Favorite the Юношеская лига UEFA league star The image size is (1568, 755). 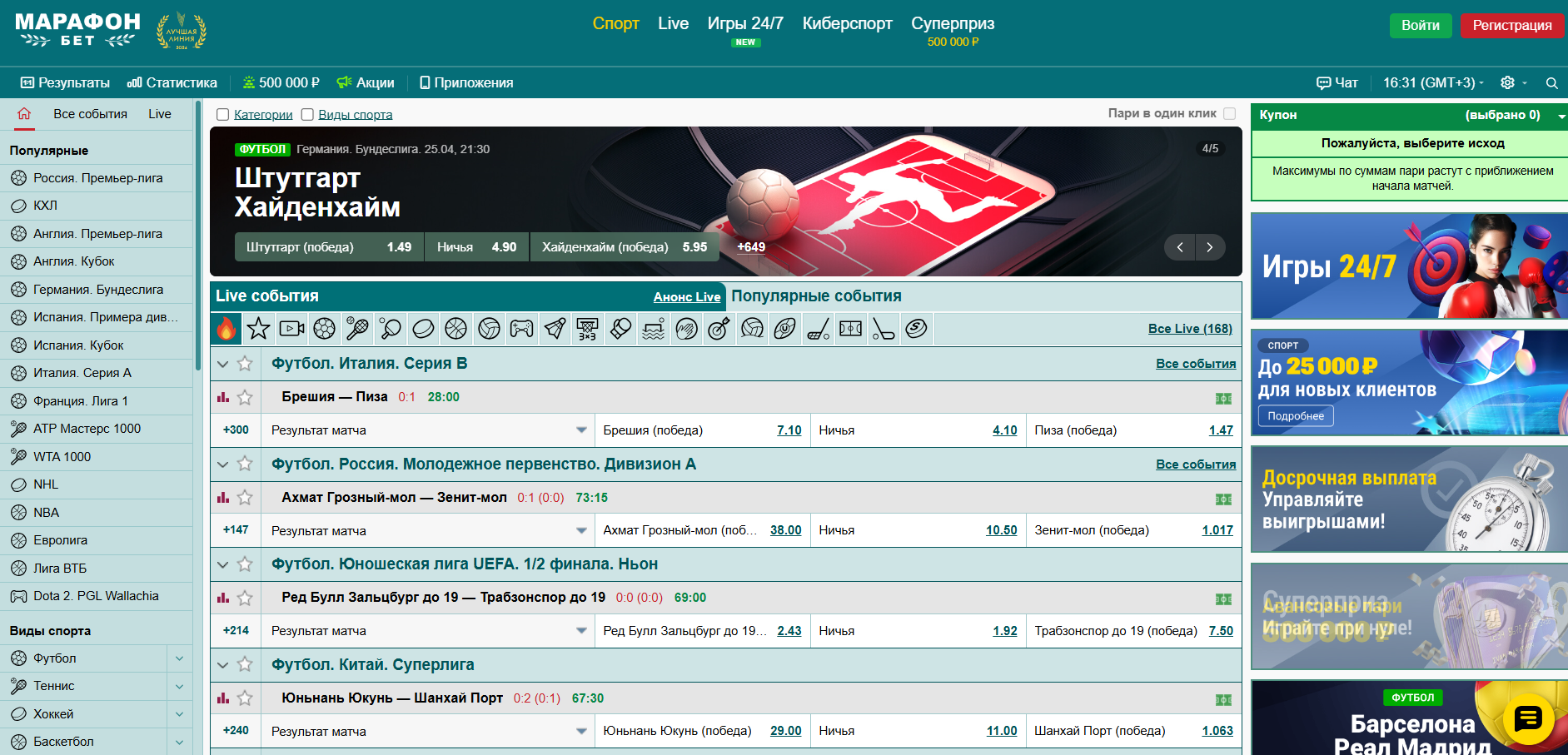coord(245,564)
